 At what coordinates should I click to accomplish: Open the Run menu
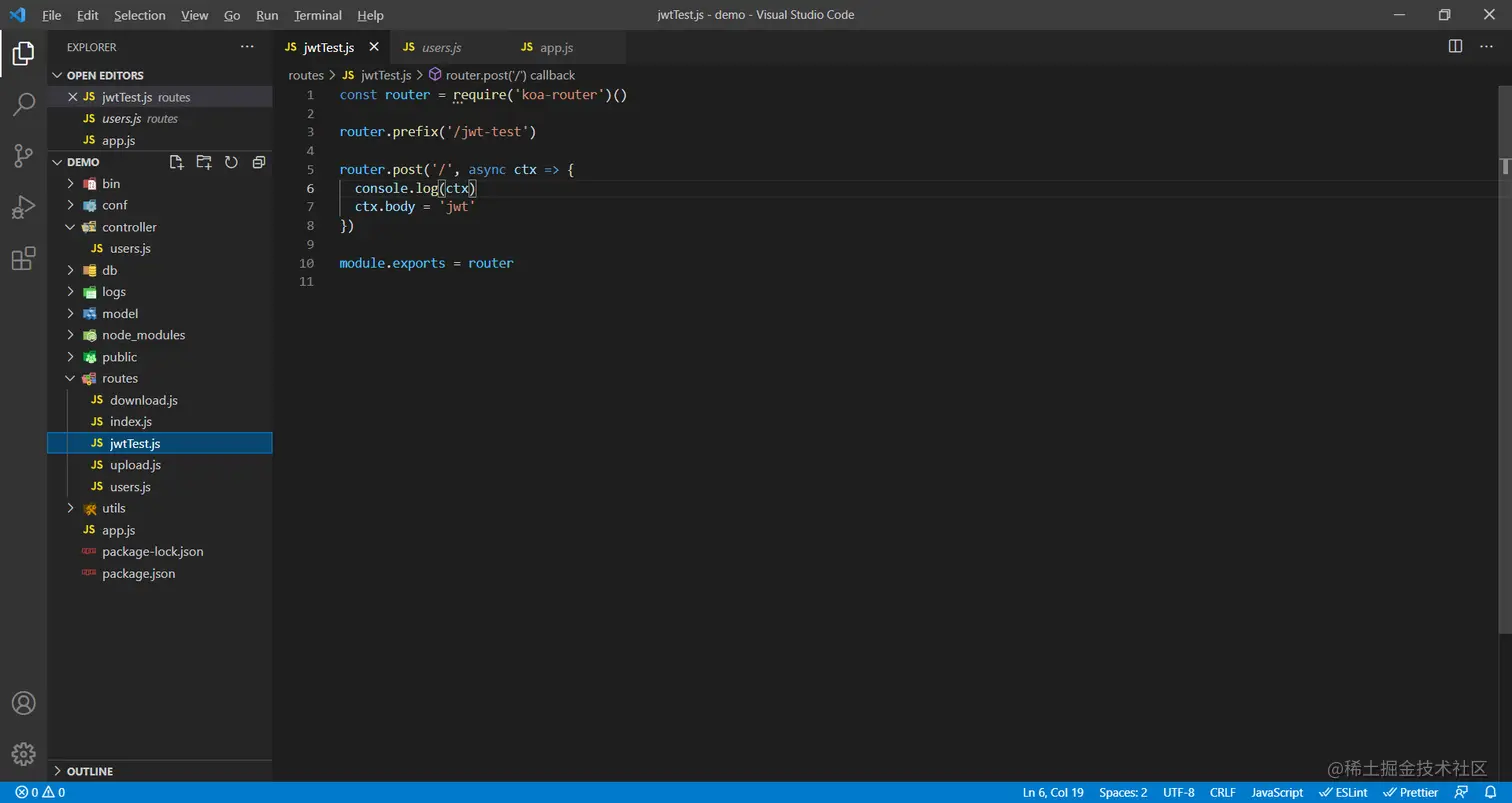point(267,15)
